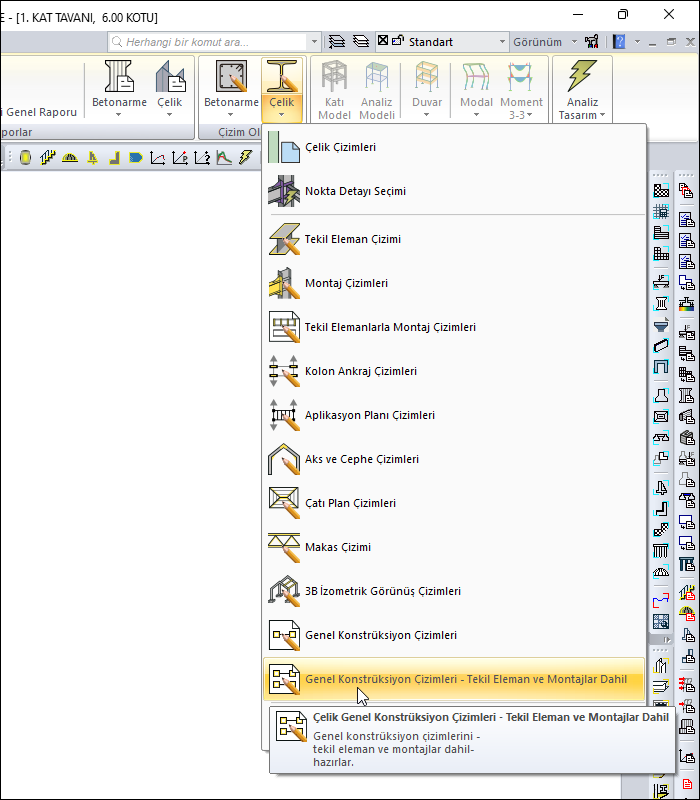Expand the Duvar dropdown
Viewport: 700px width, 800px height.
point(427,90)
